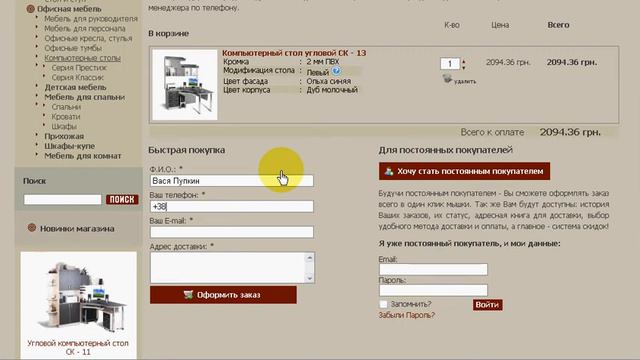Click the Пароль password field
Screen dimensions: 640x360
(433, 290)
